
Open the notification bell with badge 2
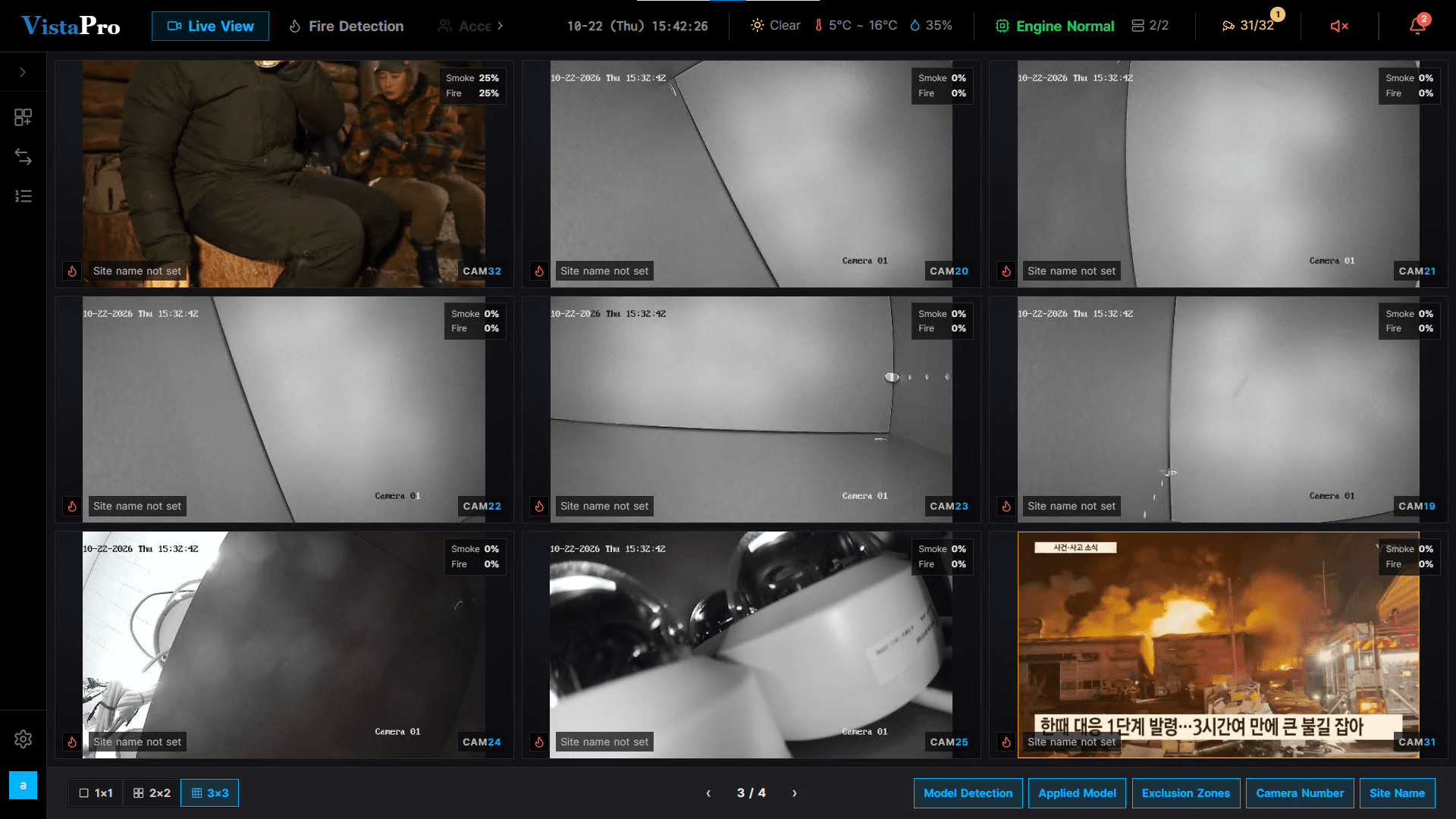(x=1417, y=25)
